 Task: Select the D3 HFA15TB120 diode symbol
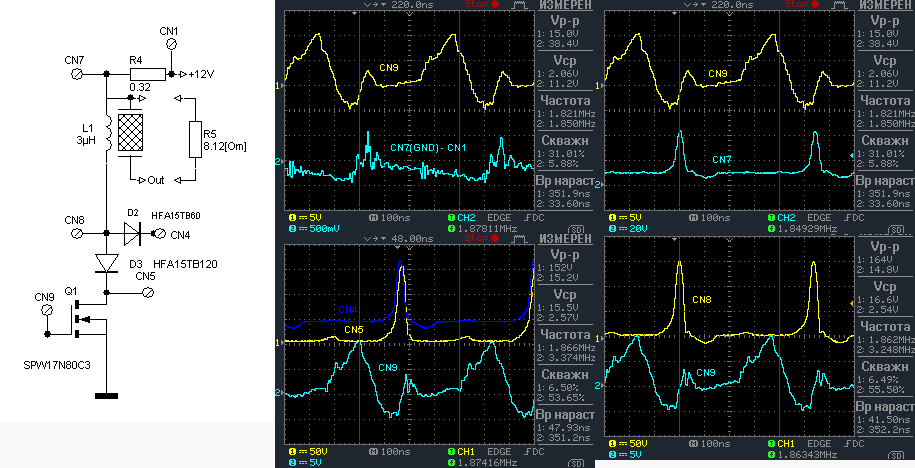coord(106,262)
